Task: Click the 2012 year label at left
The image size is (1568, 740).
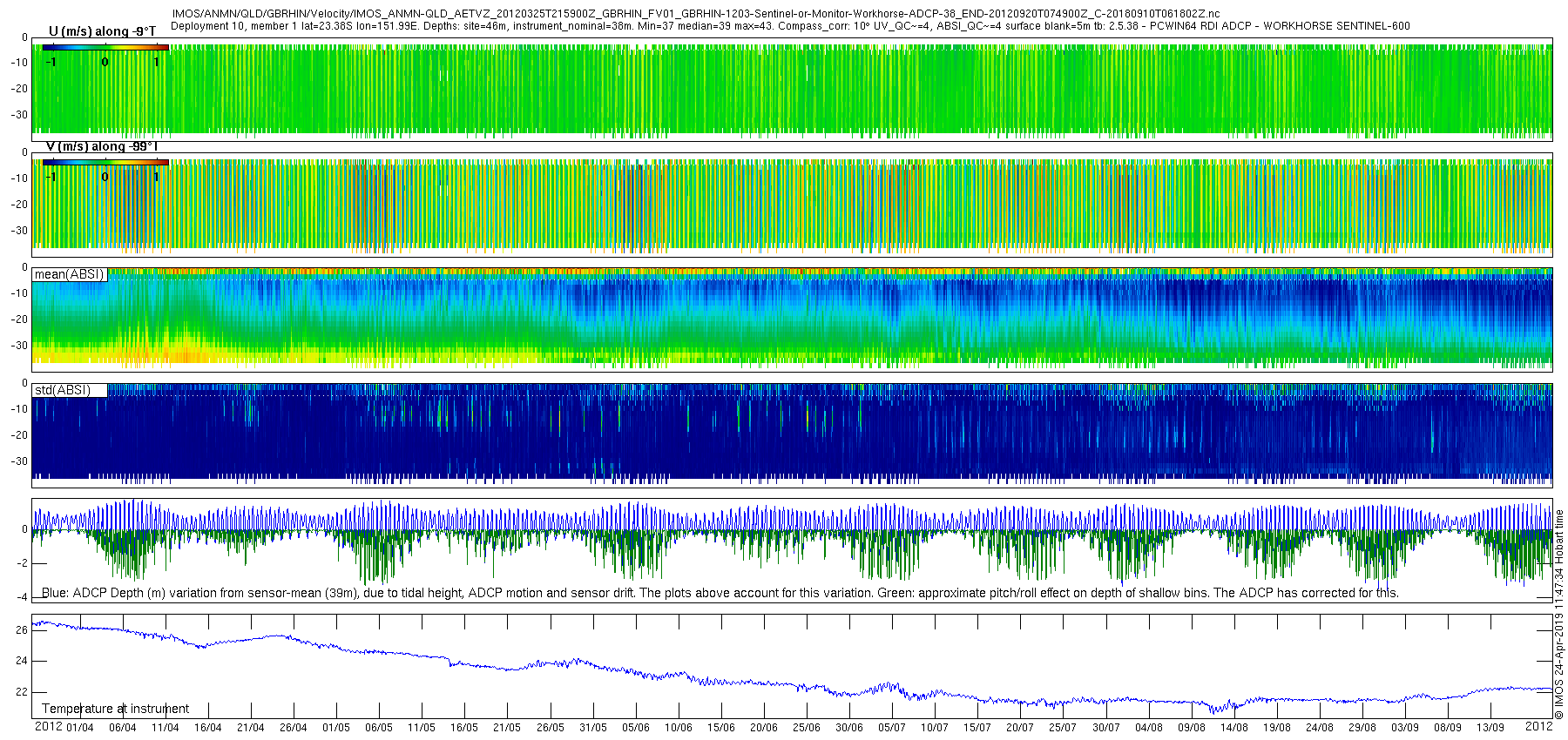Action: (48, 726)
